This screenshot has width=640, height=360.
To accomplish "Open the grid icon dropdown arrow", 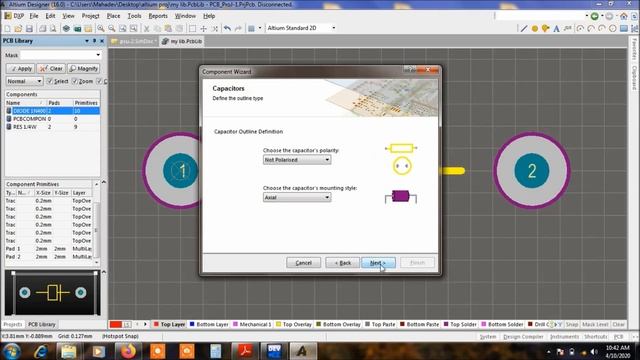I will point(260,28).
